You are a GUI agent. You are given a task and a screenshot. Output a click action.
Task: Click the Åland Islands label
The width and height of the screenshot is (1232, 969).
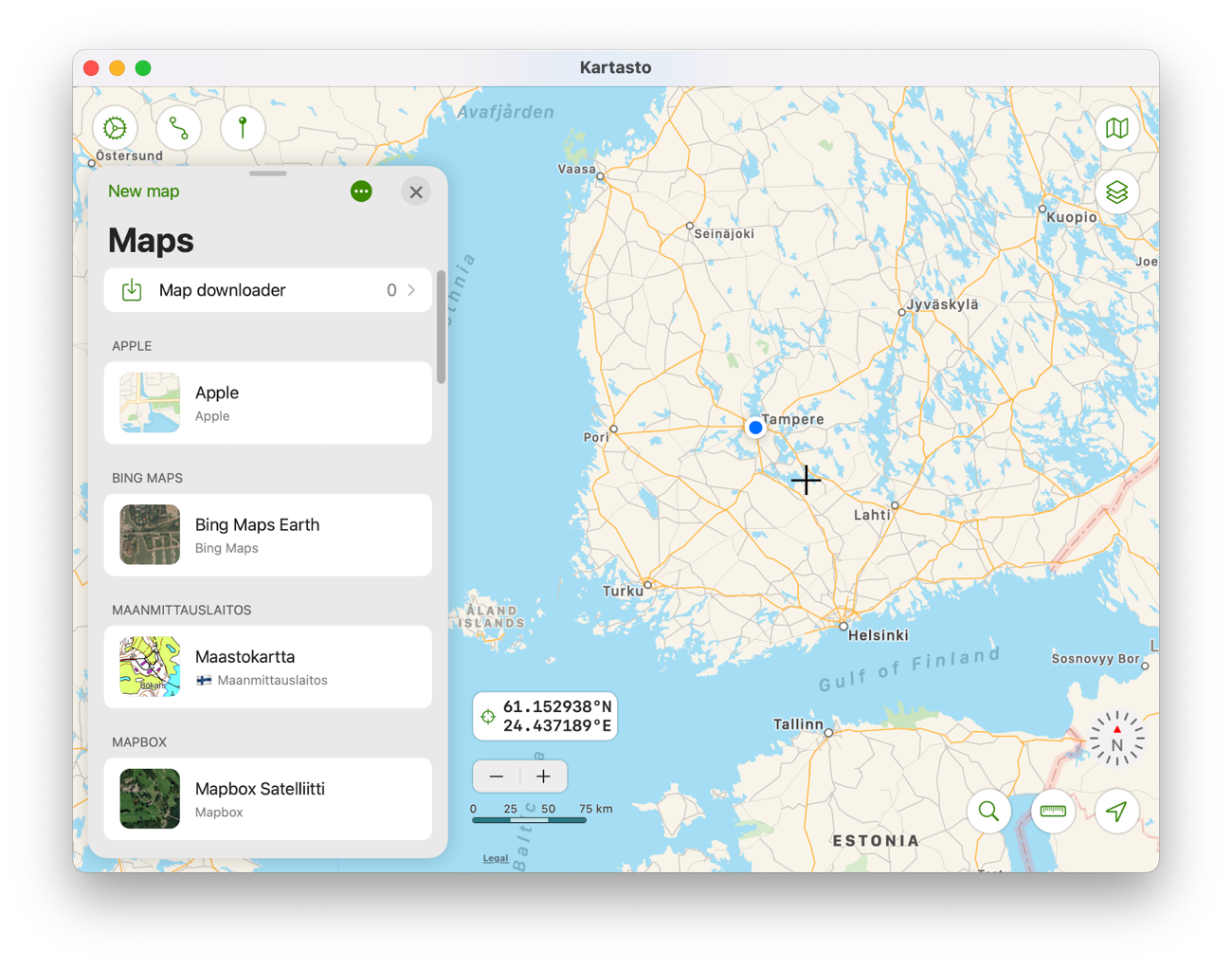(x=492, y=616)
